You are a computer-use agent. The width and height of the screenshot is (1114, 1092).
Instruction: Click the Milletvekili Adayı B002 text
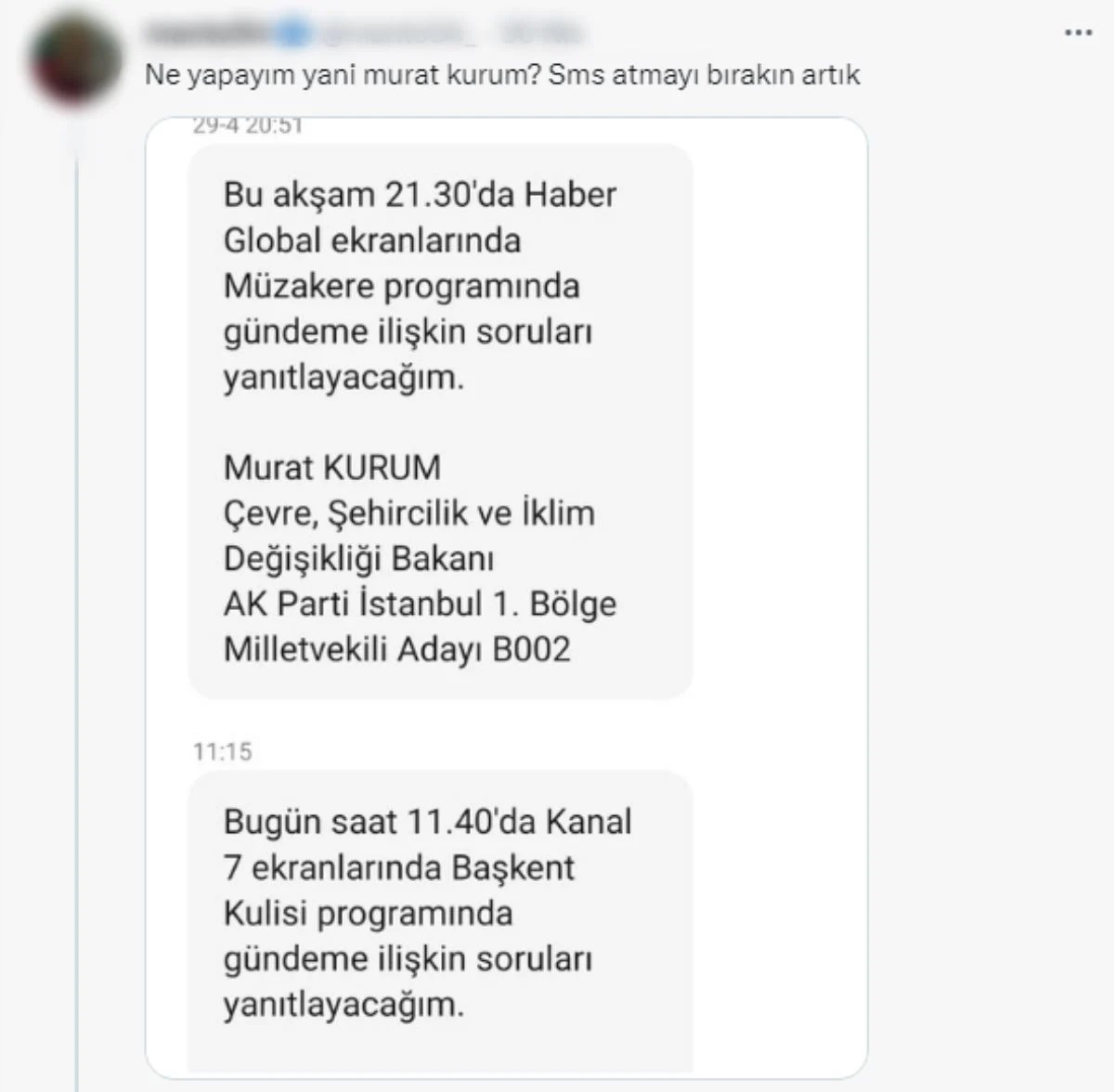tap(396, 649)
